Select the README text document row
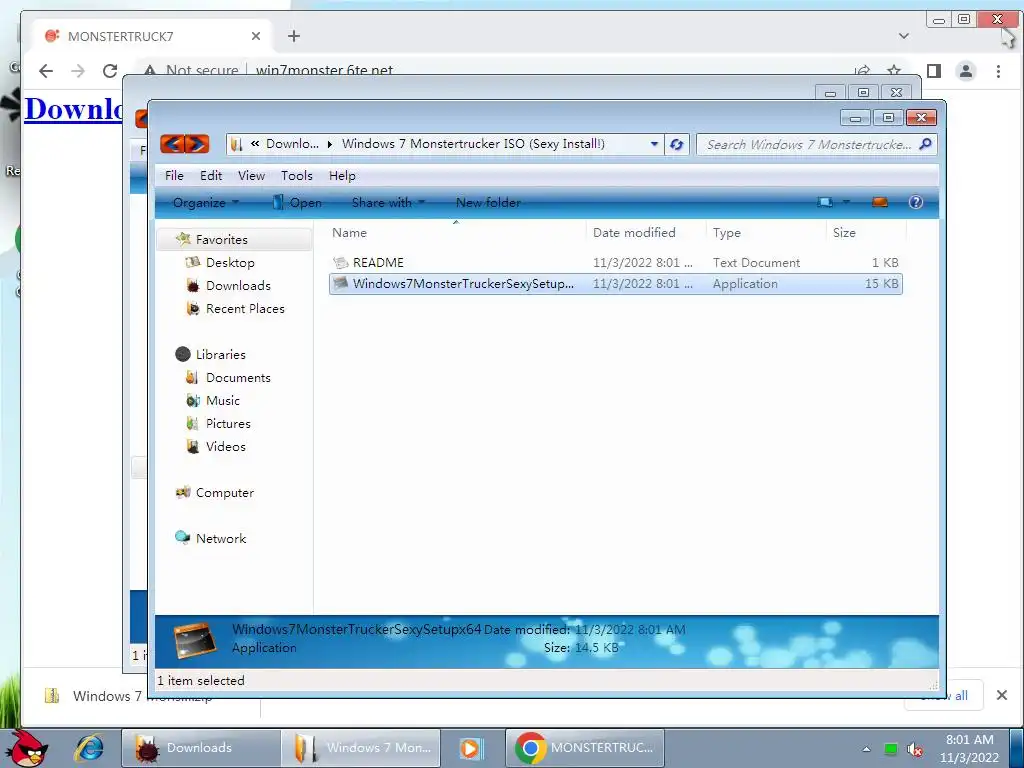This screenshot has height=768, width=1024. point(616,263)
